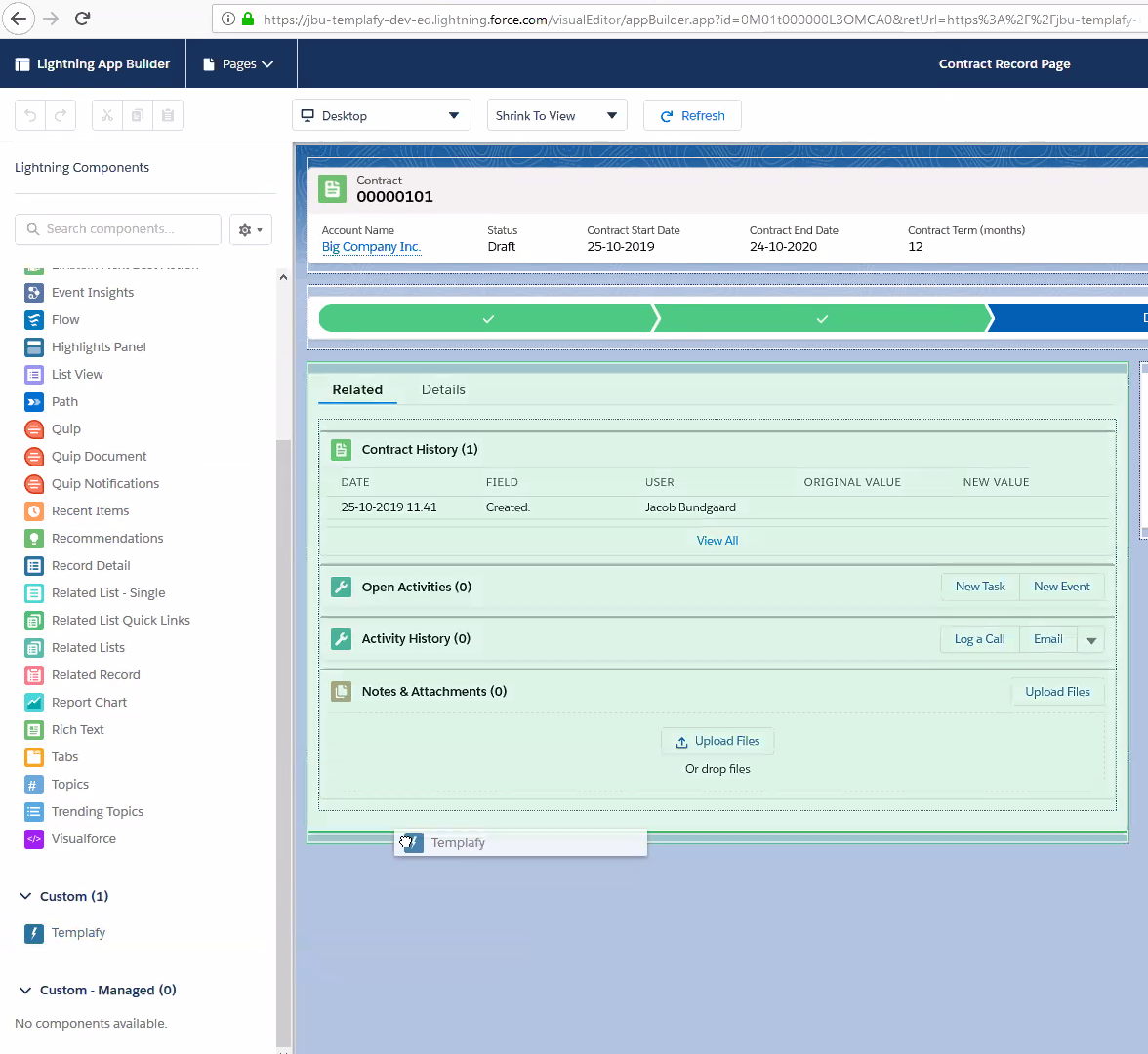Click the Highlights Panel component icon

(33, 347)
